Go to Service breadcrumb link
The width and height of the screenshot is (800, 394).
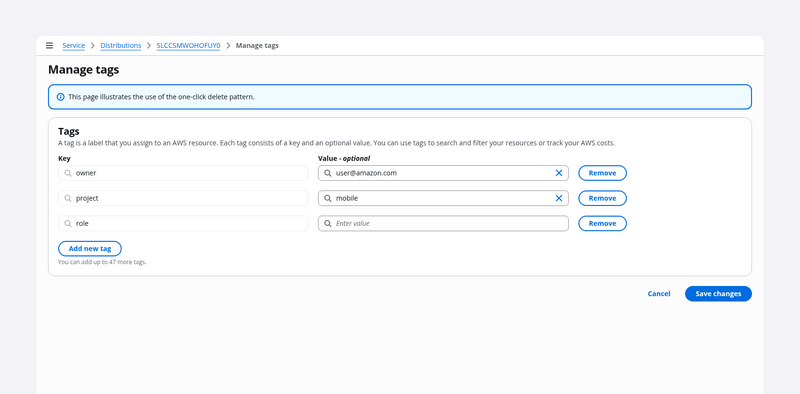coord(73,45)
